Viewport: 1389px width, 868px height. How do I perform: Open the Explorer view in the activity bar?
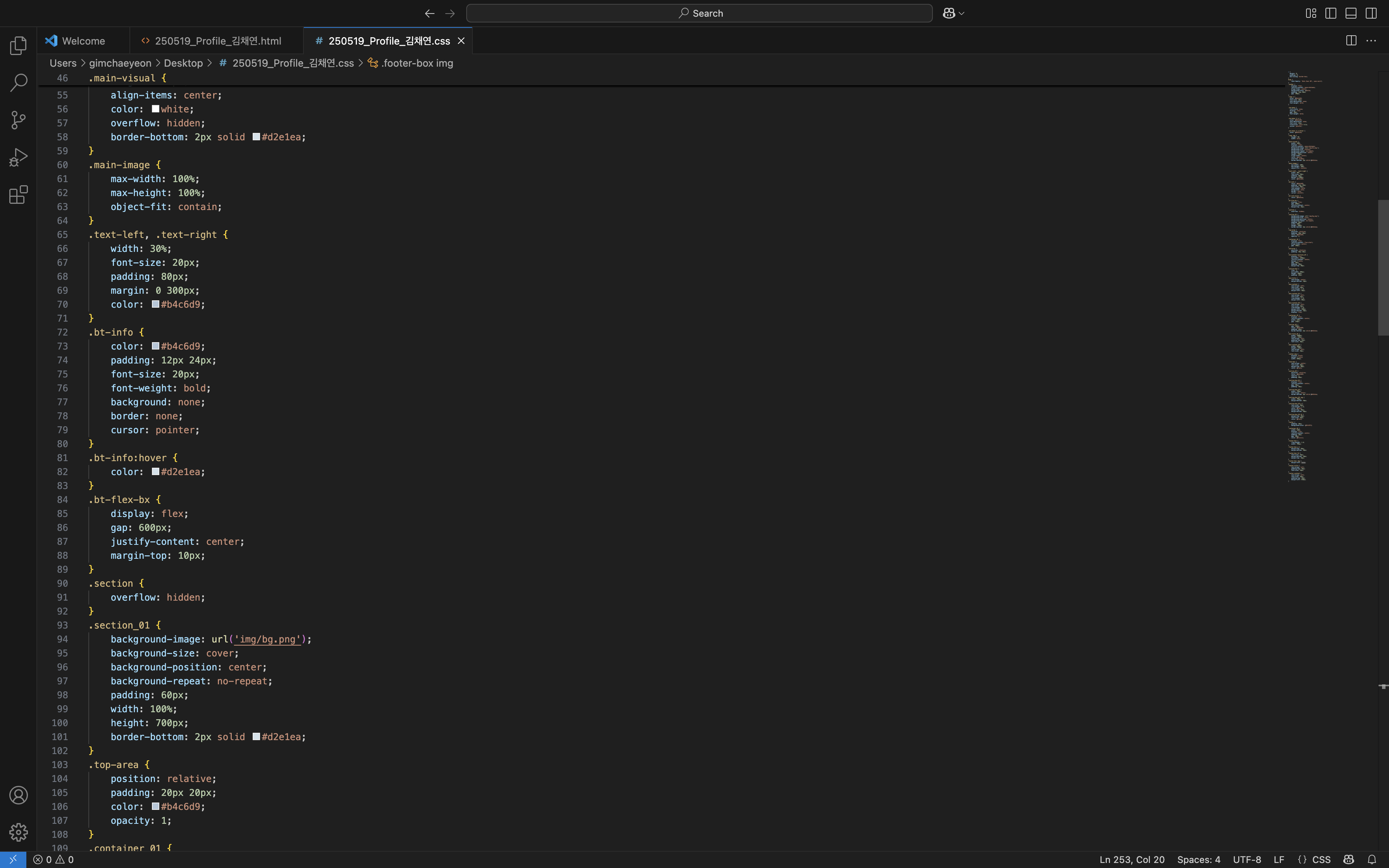18,45
